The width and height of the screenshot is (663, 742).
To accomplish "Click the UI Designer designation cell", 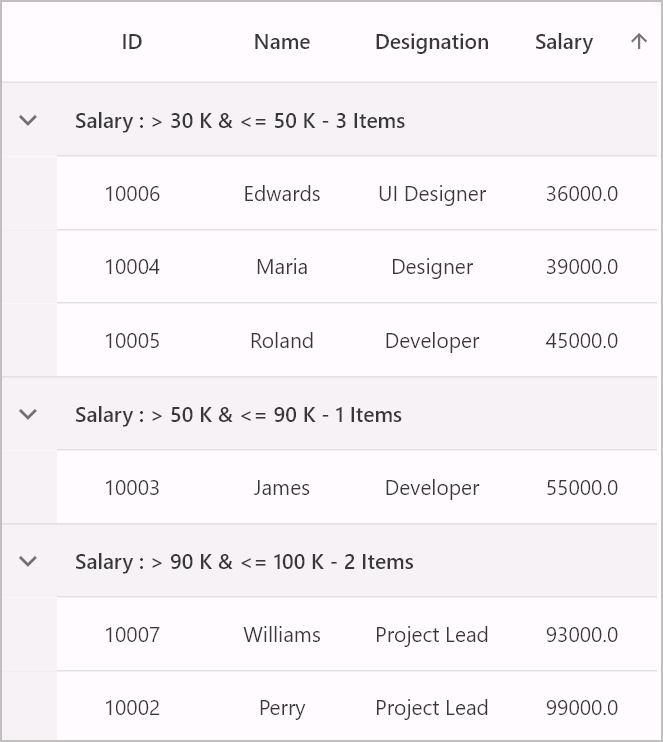I will (432, 194).
